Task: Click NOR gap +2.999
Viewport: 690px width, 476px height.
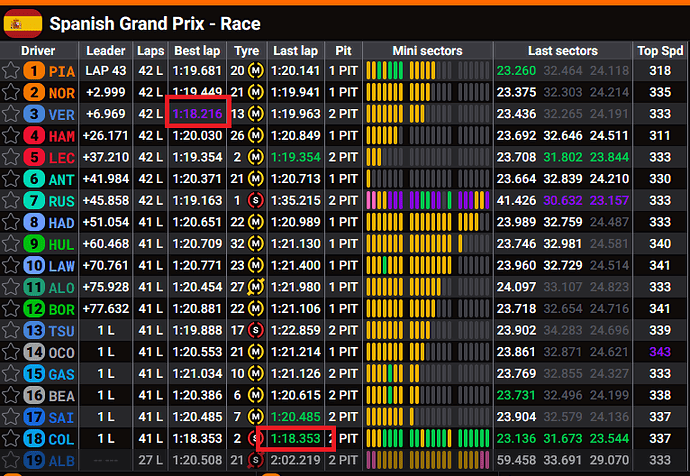Action: [106, 92]
